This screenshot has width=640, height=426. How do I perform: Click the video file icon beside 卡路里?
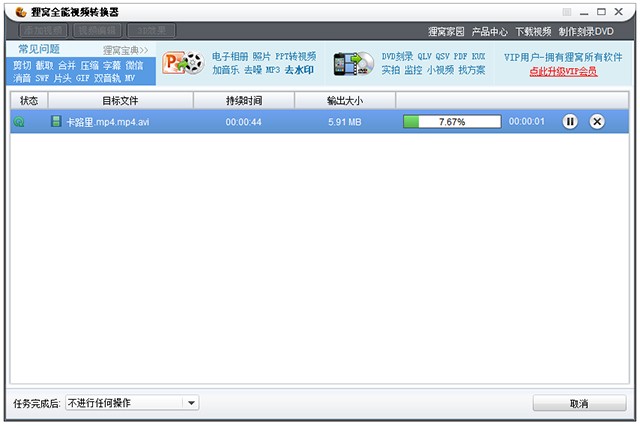56,121
